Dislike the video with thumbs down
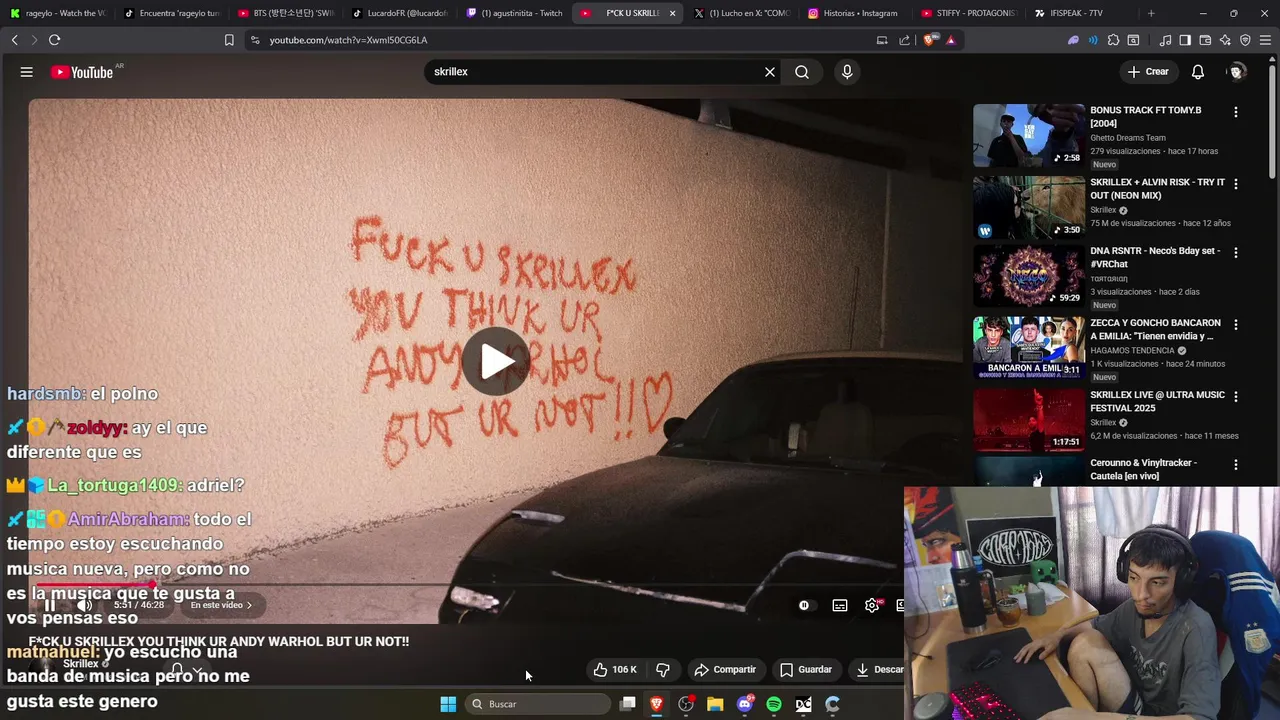This screenshot has width=1280, height=720. [x=662, y=670]
